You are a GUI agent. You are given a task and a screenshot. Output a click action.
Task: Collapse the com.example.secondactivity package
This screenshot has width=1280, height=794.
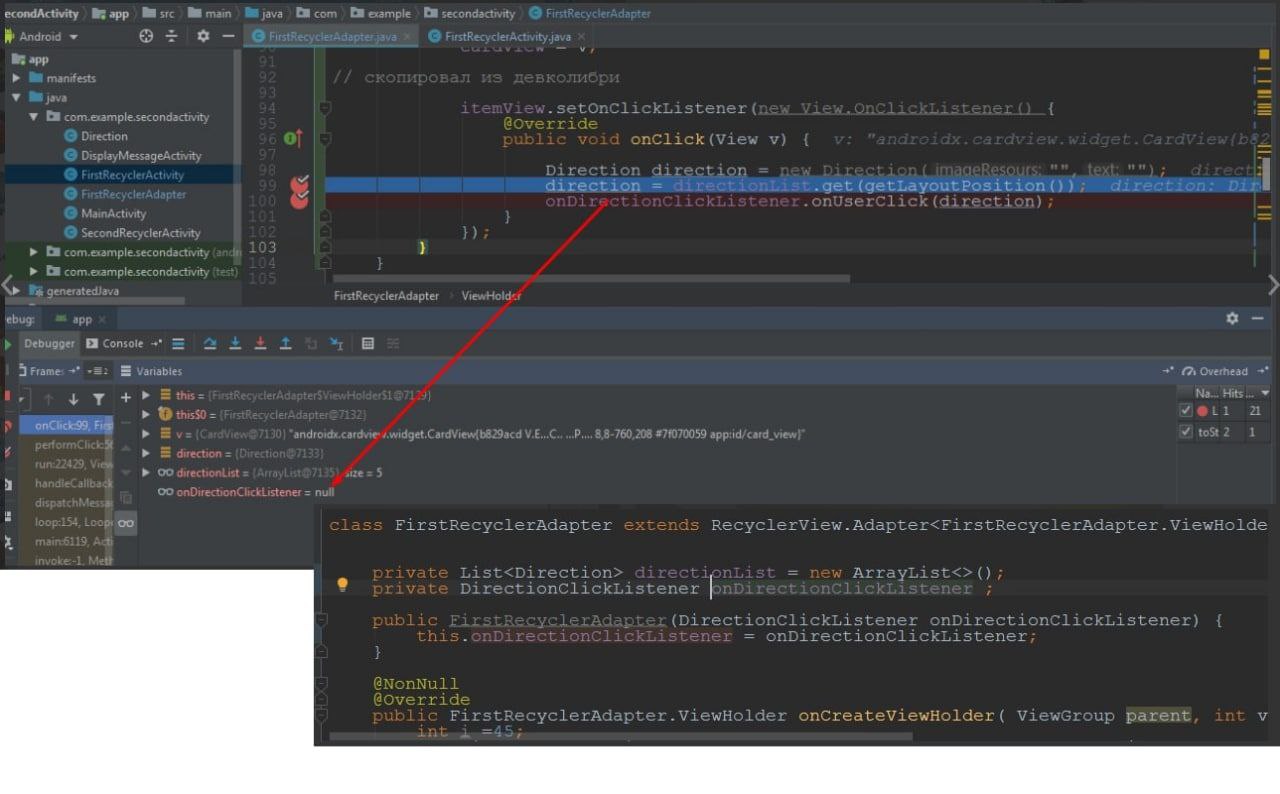(x=34, y=117)
